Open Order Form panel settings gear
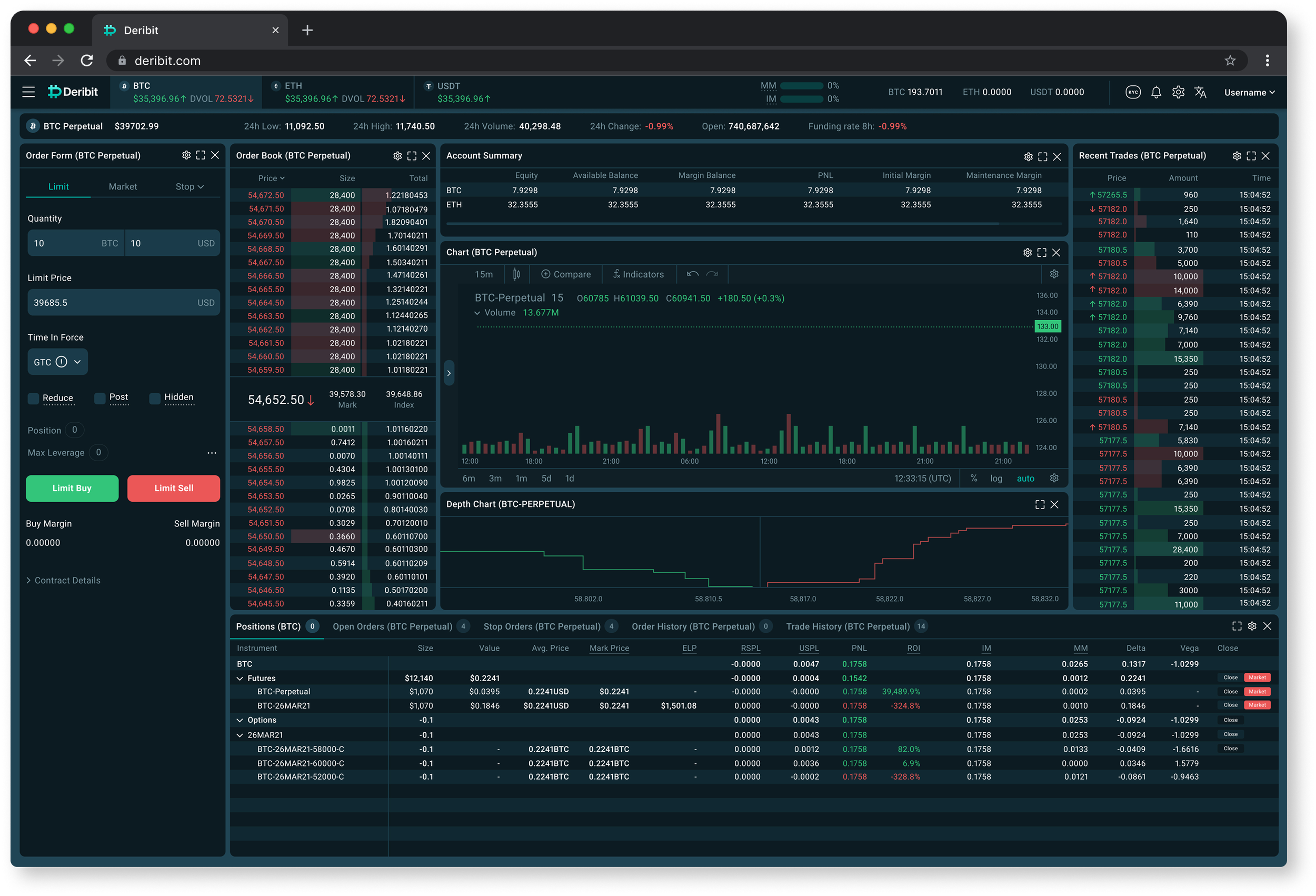Viewport: 1316px width, 896px height. 186,155
